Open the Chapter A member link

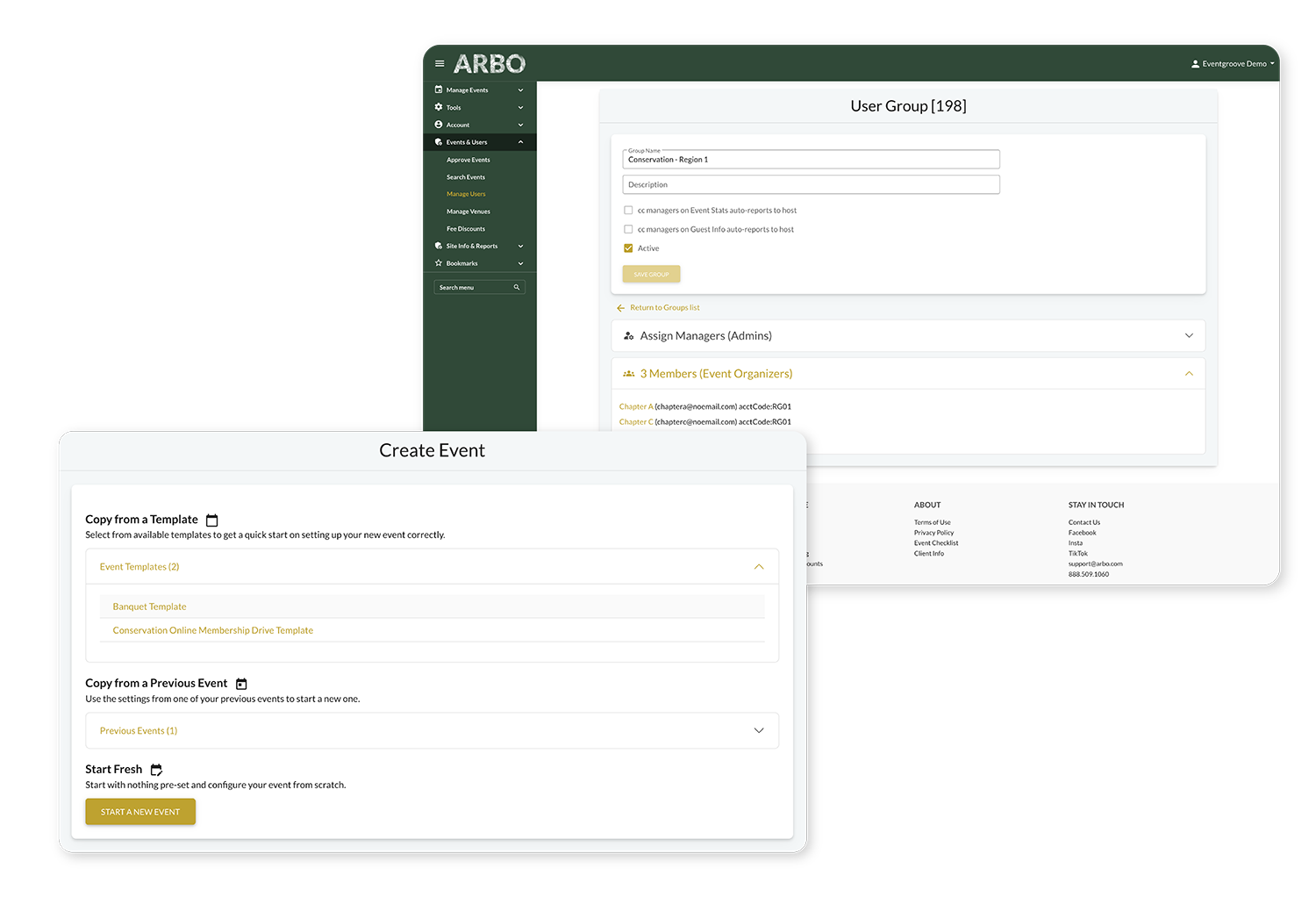pos(636,407)
